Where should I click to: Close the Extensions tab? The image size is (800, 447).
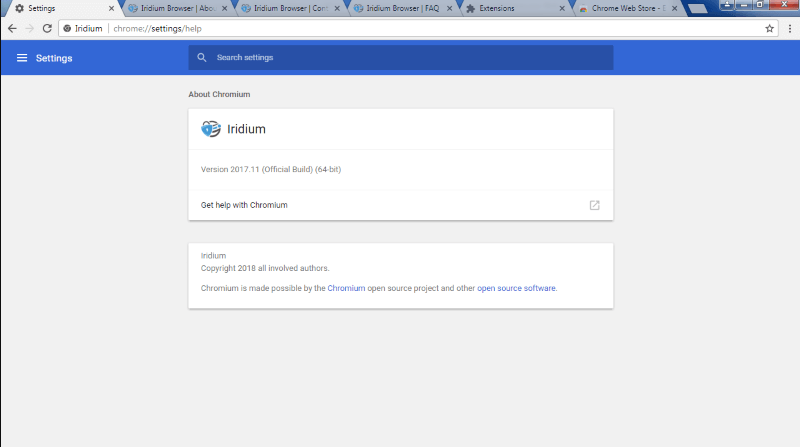[x=562, y=8]
